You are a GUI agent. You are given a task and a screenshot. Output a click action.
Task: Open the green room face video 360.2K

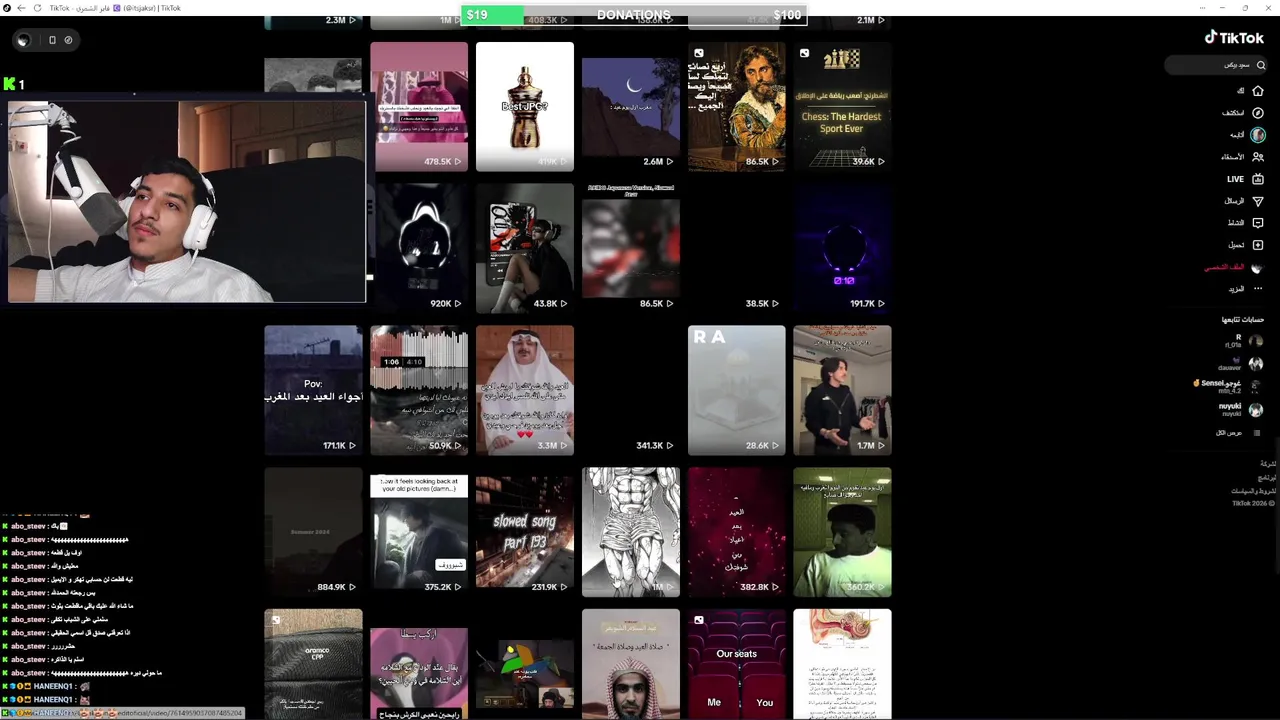point(842,532)
